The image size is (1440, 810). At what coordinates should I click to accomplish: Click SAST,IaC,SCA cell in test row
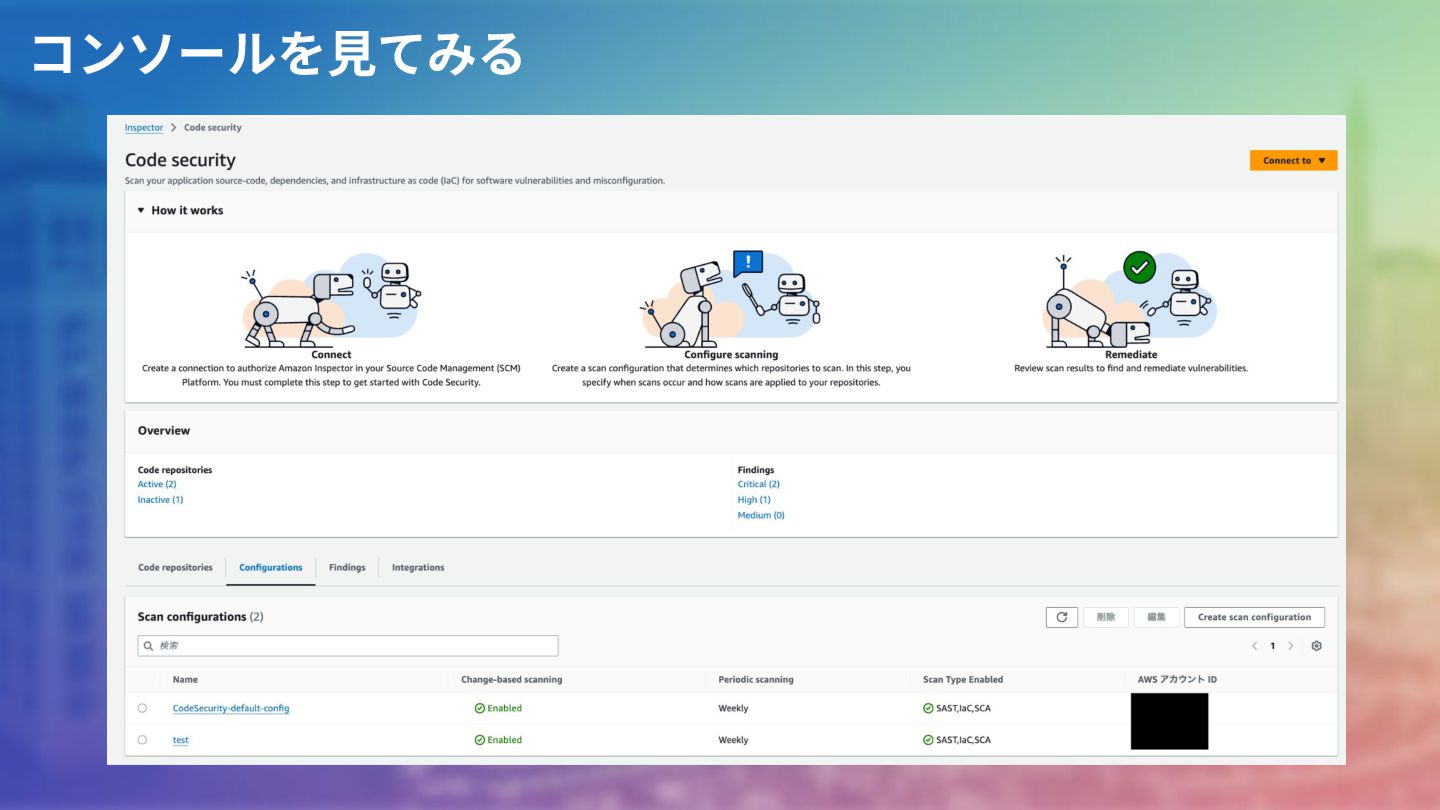(957, 740)
